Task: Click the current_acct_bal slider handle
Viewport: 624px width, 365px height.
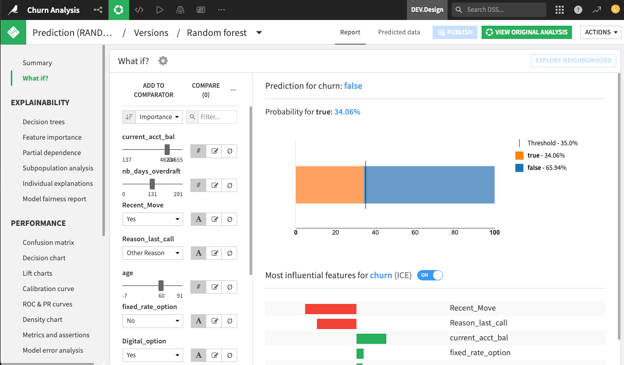Action: [x=167, y=150]
